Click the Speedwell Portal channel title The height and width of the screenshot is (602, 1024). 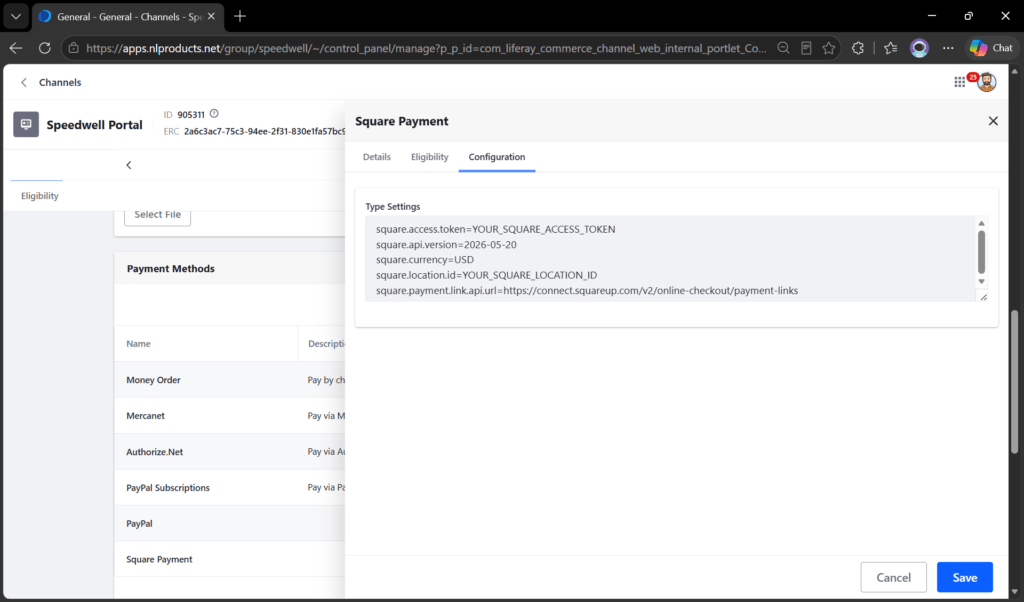point(94,125)
